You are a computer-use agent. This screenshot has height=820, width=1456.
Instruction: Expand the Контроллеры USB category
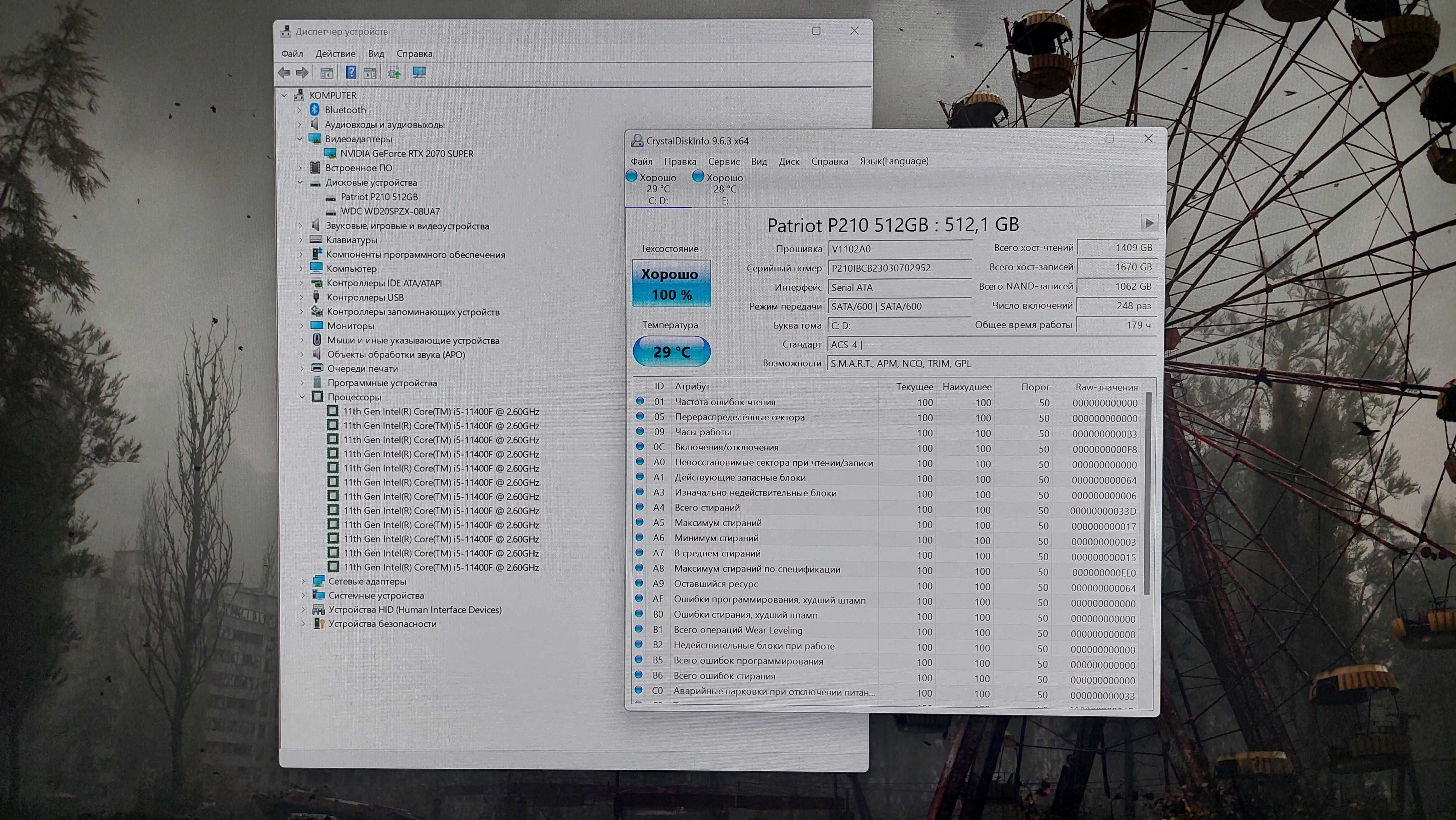[x=301, y=297]
